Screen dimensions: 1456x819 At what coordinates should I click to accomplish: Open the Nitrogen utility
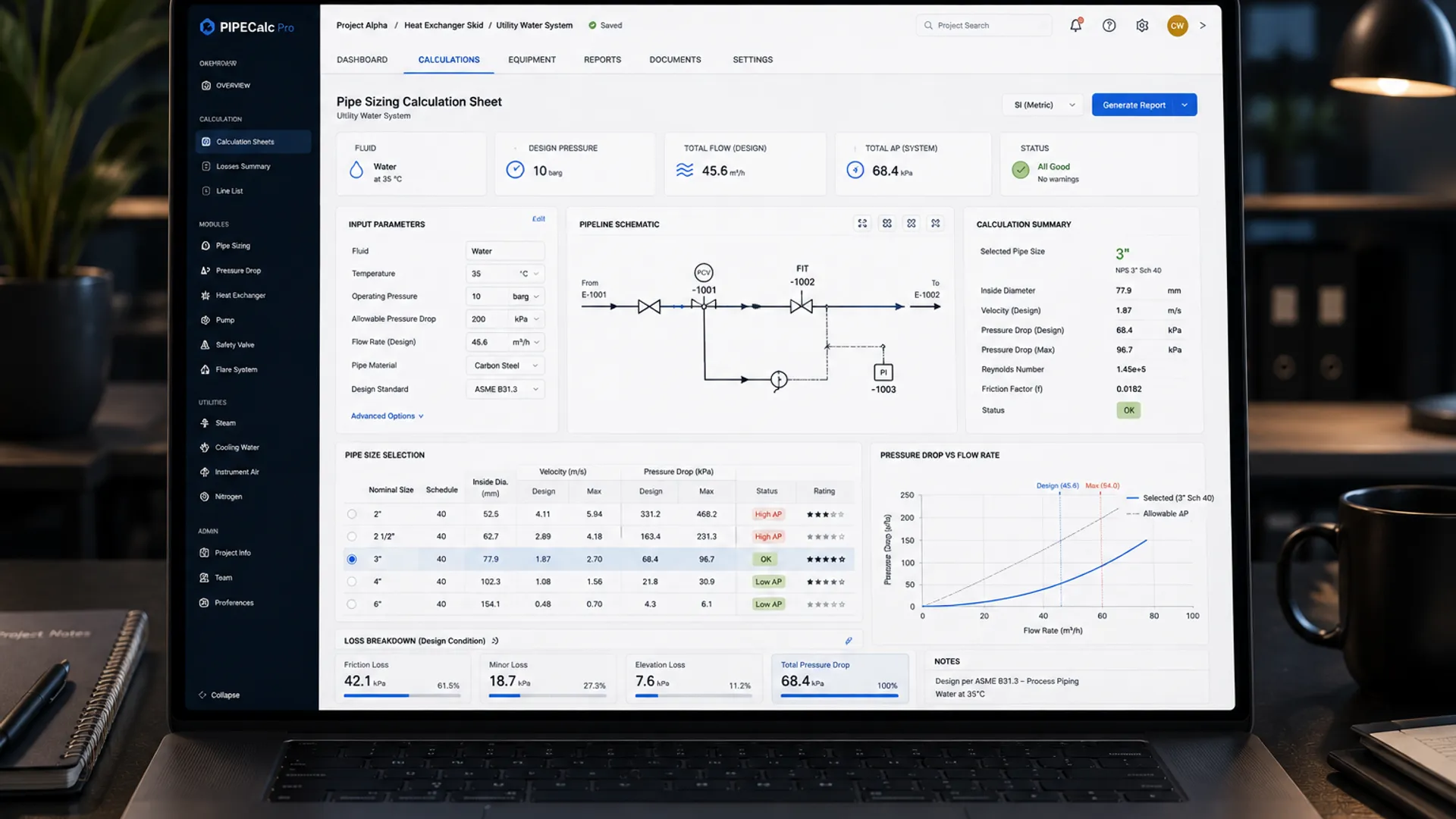(221, 497)
